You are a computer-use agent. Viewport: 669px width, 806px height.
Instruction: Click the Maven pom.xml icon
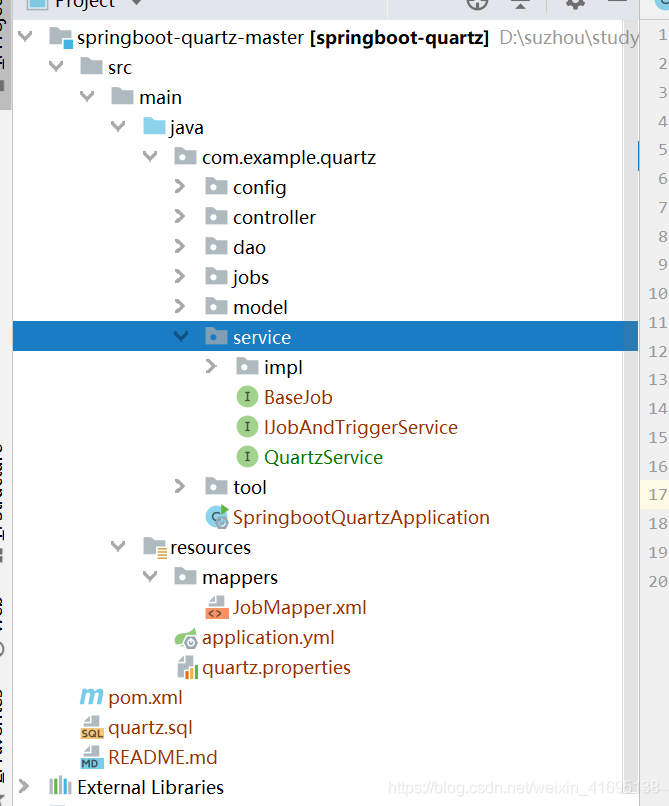92,697
